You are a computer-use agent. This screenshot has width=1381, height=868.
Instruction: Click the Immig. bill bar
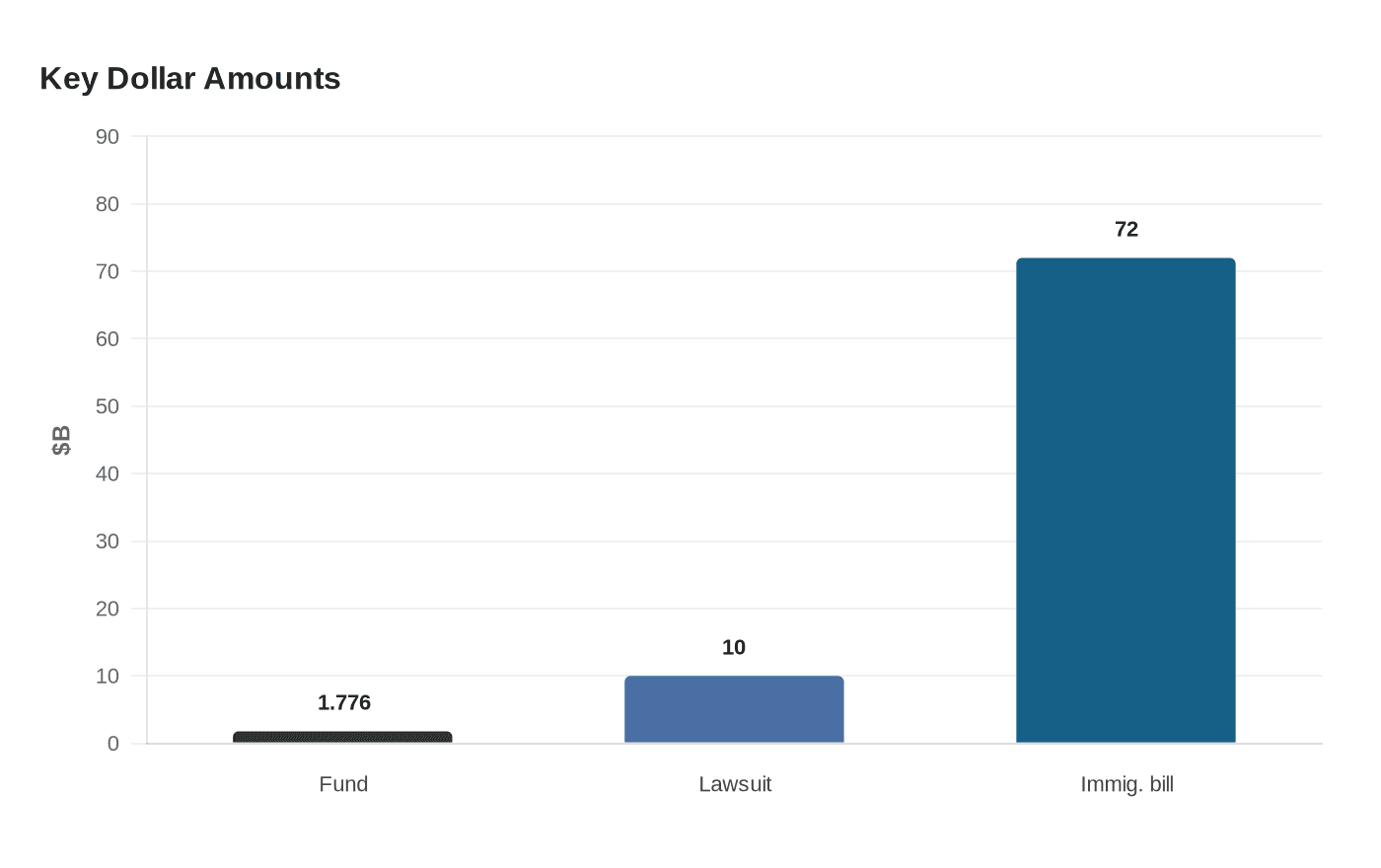(1126, 500)
